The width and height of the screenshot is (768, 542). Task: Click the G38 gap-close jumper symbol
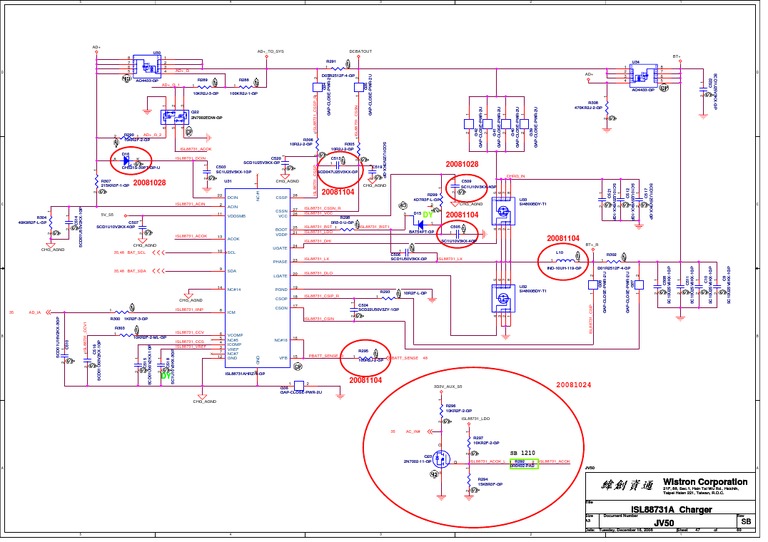coord(298,385)
